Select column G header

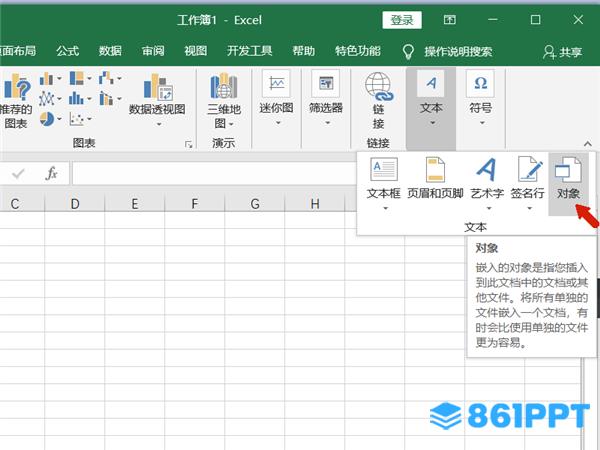point(255,204)
